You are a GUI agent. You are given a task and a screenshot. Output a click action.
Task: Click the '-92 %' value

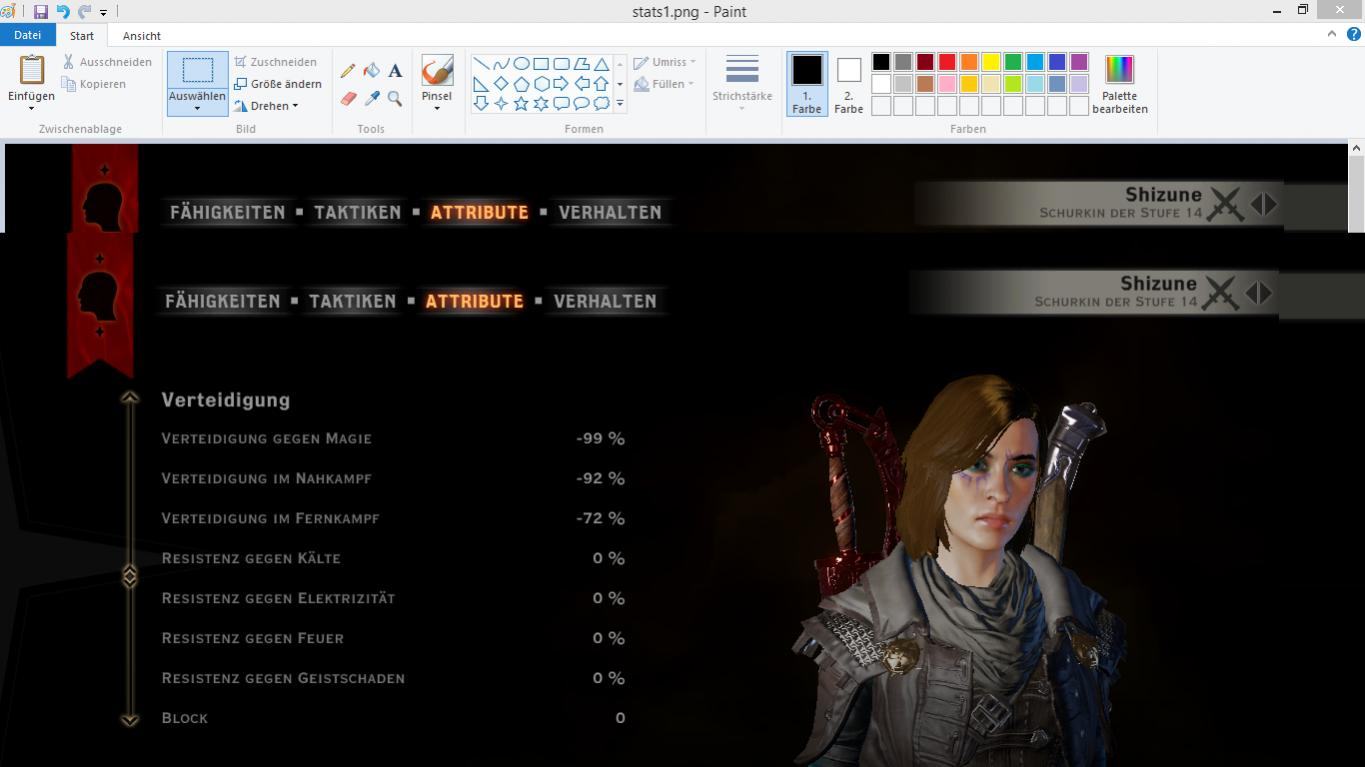[x=600, y=478]
